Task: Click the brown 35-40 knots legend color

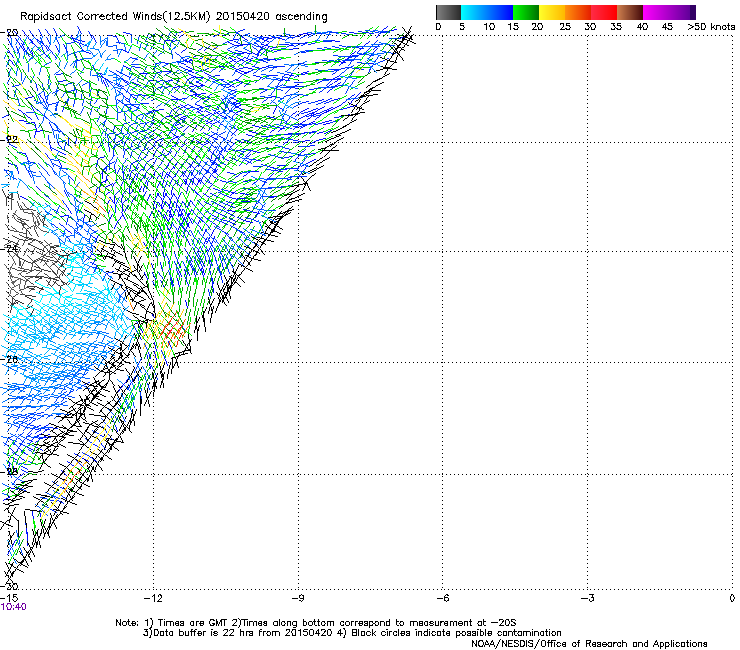Action: tap(630, 12)
